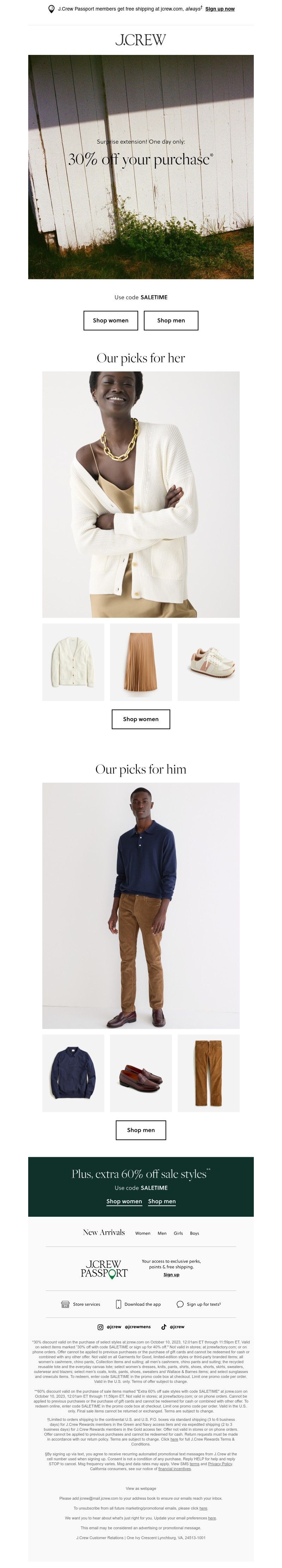Open the white and pink sneakers thumbnail
The width and height of the screenshot is (282, 1568).
pos(208,662)
